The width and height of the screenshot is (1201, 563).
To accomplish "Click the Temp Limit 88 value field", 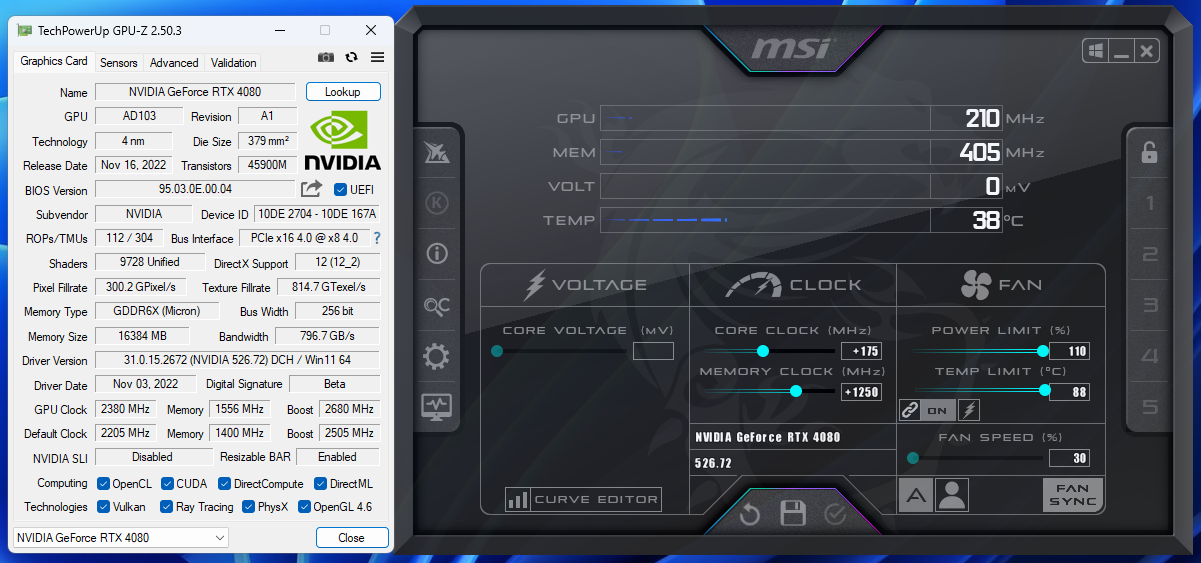I will [1069, 391].
